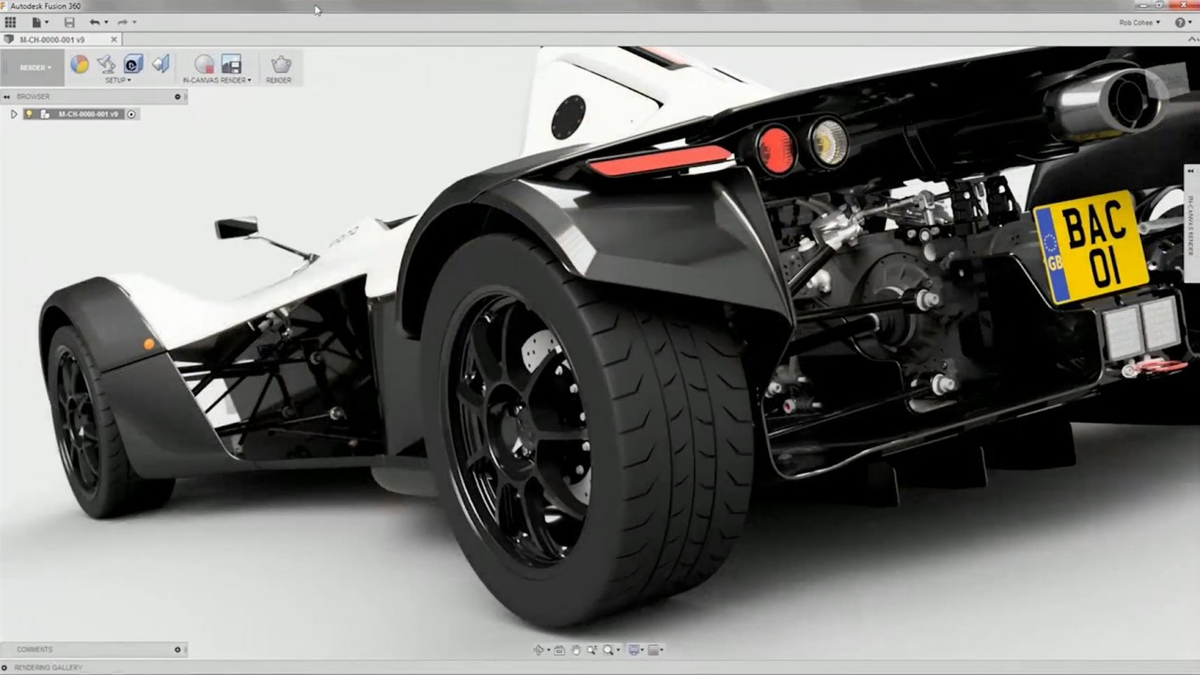Open the redo history dropdown arrow
The width and height of the screenshot is (1200, 675).
point(134,21)
